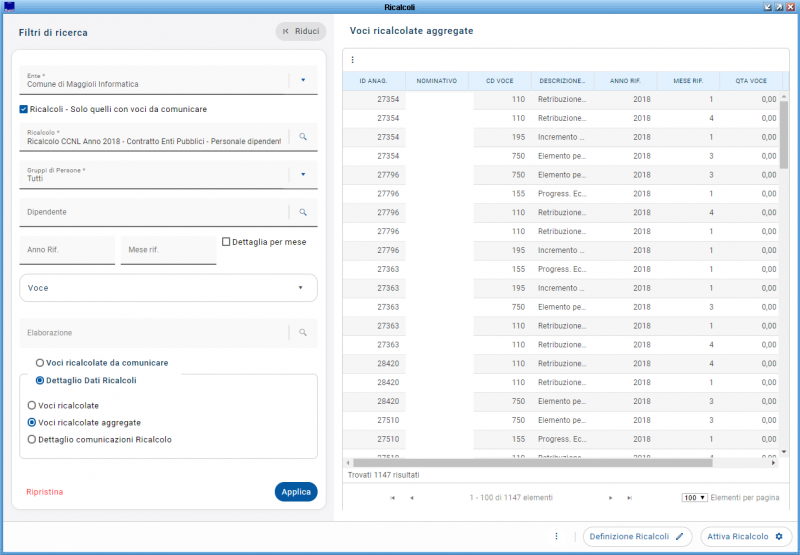Choose the Dettaglio comunicazioni Ricalcolo option

[32, 439]
